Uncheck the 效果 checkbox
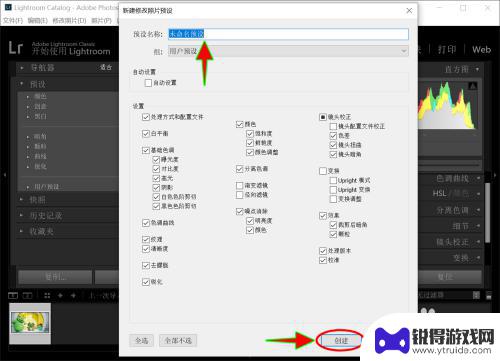 click(x=323, y=216)
